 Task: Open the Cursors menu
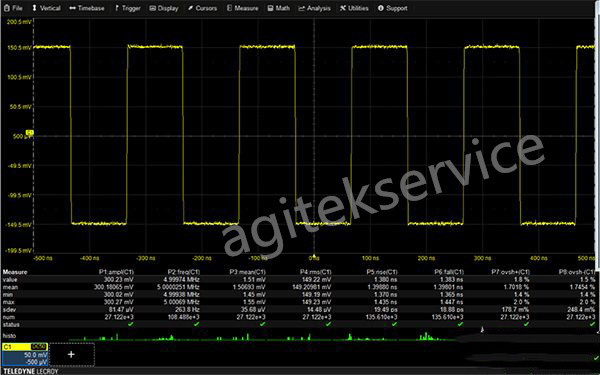[x=202, y=8]
